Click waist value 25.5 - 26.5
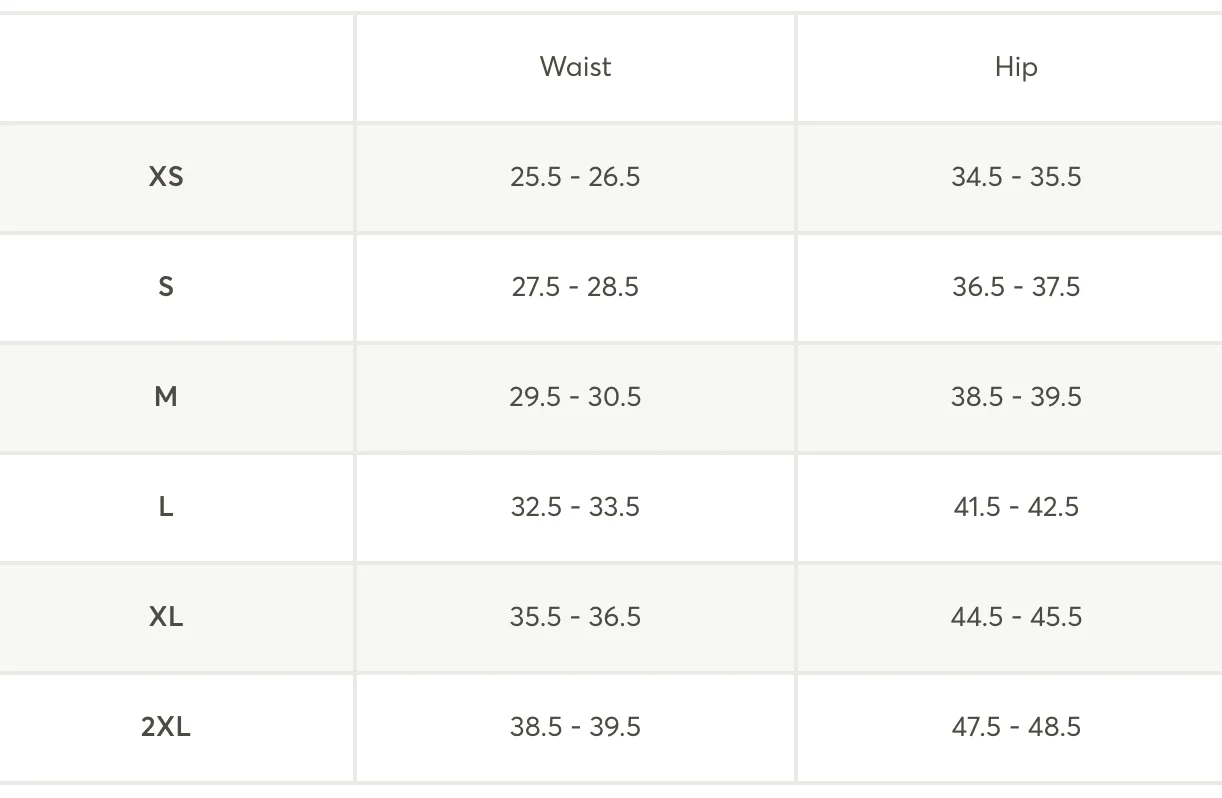Image resolution: width=1222 pixels, height=798 pixels. 575,177
